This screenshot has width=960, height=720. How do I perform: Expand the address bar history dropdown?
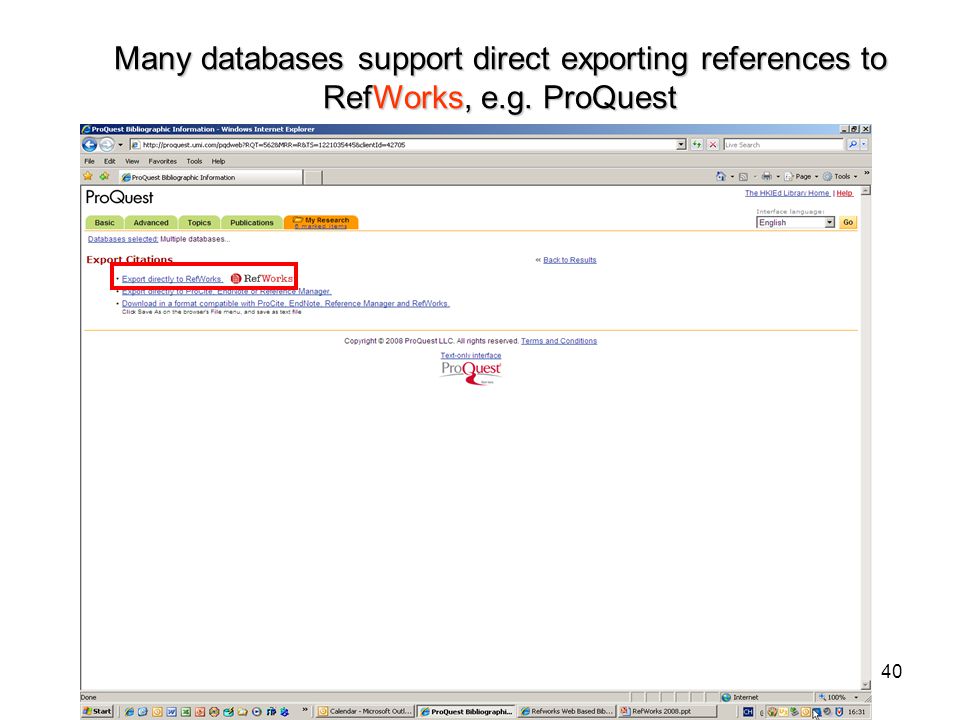point(681,145)
